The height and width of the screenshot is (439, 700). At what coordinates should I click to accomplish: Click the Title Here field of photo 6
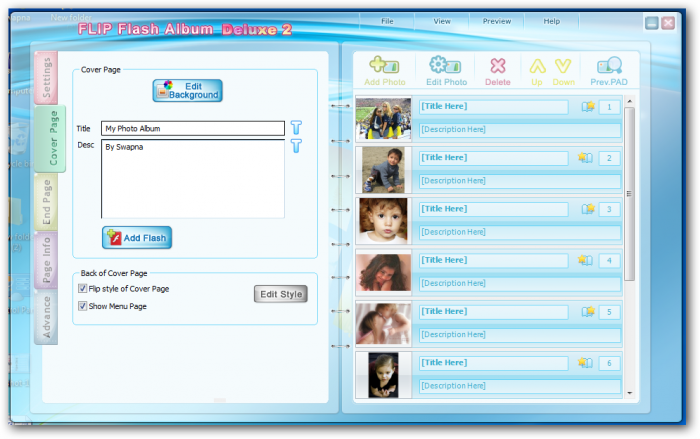tap(493, 363)
